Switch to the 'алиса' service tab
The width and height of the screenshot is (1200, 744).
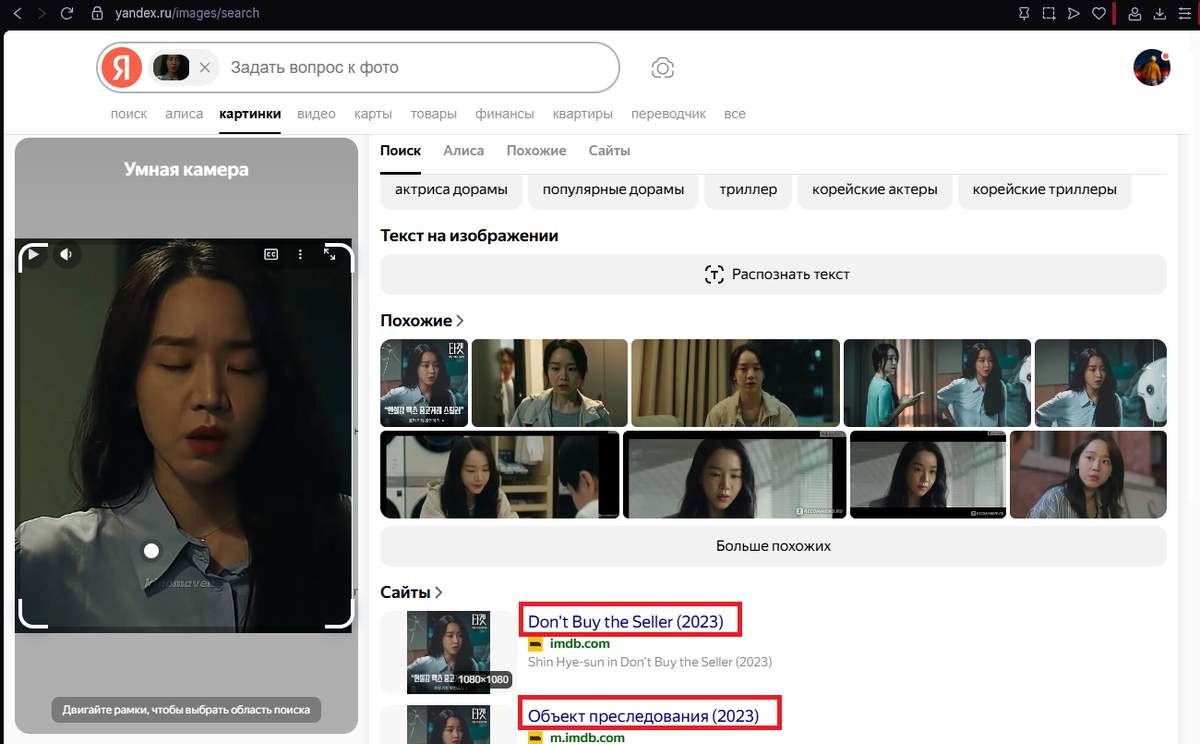(x=184, y=114)
